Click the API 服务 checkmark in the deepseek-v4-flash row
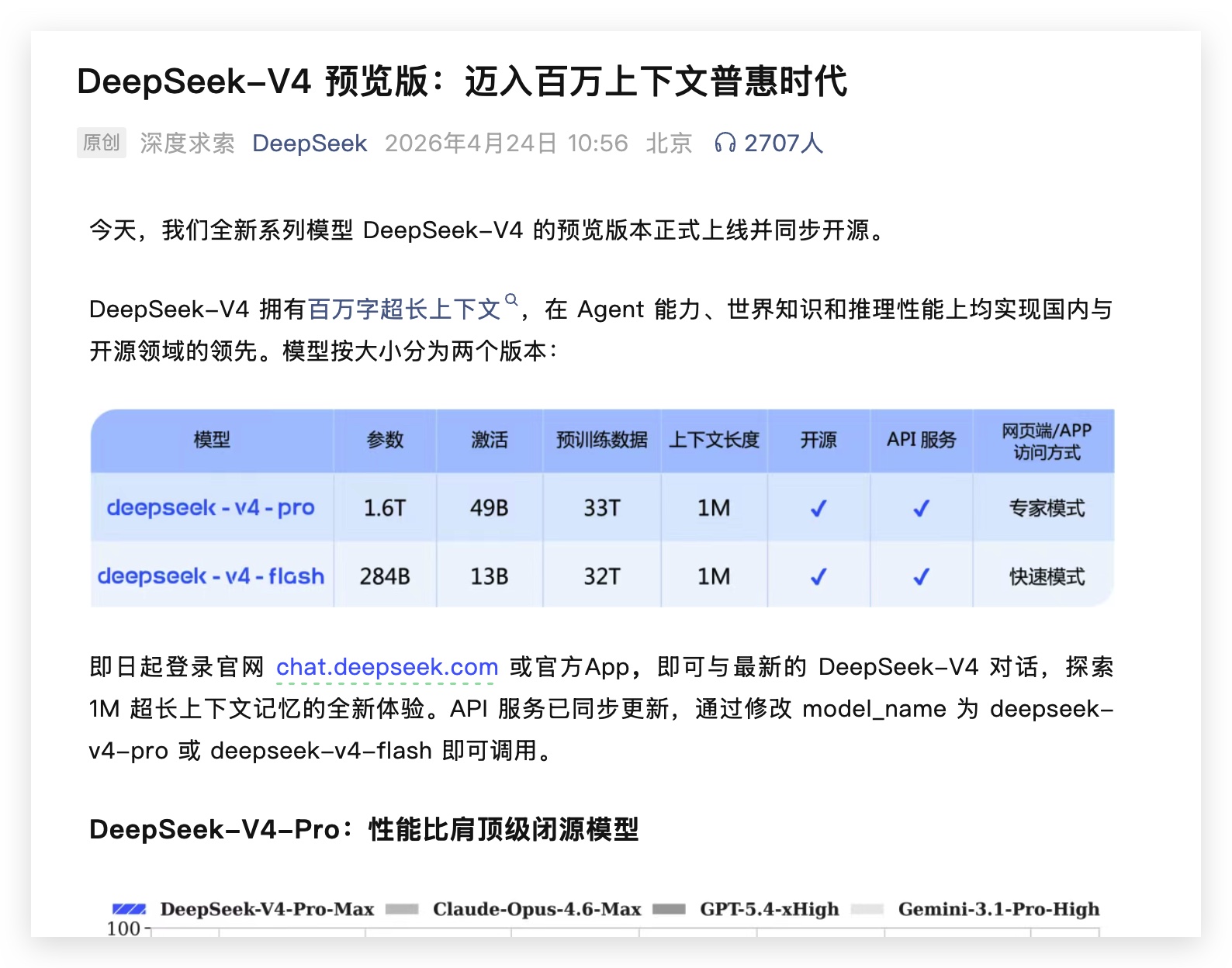Image resolution: width=1232 pixels, height=968 pixels. (921, 577)
